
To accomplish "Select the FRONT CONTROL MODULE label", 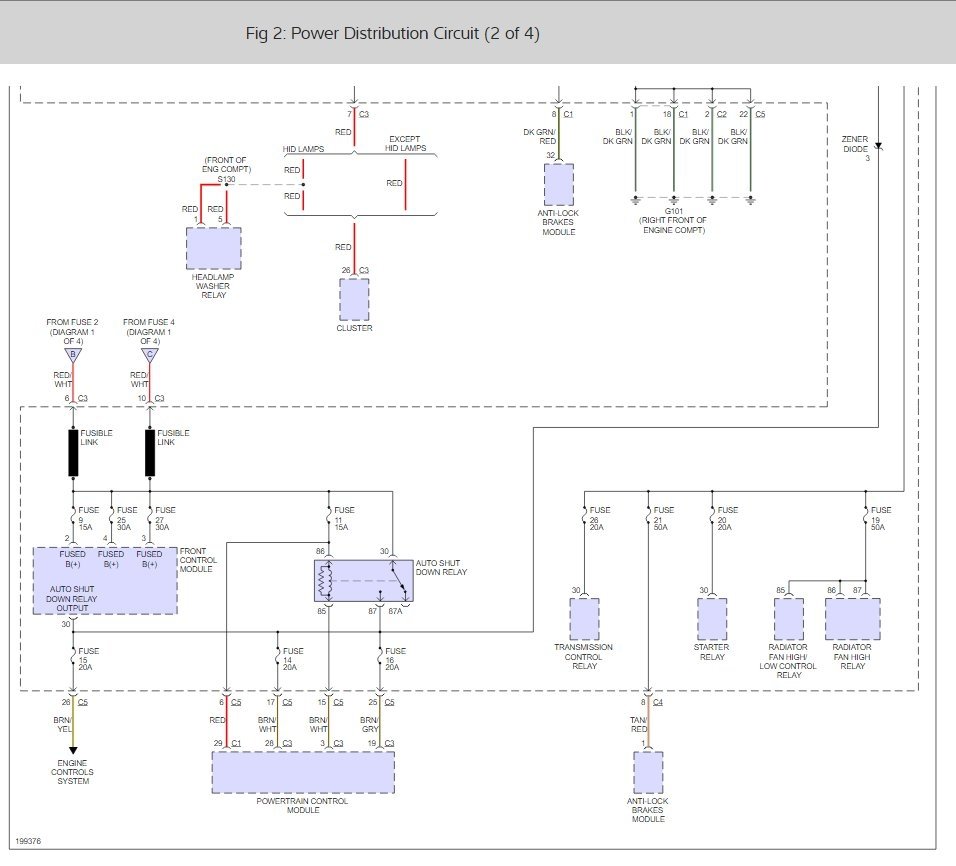I will tap(198, 560).
